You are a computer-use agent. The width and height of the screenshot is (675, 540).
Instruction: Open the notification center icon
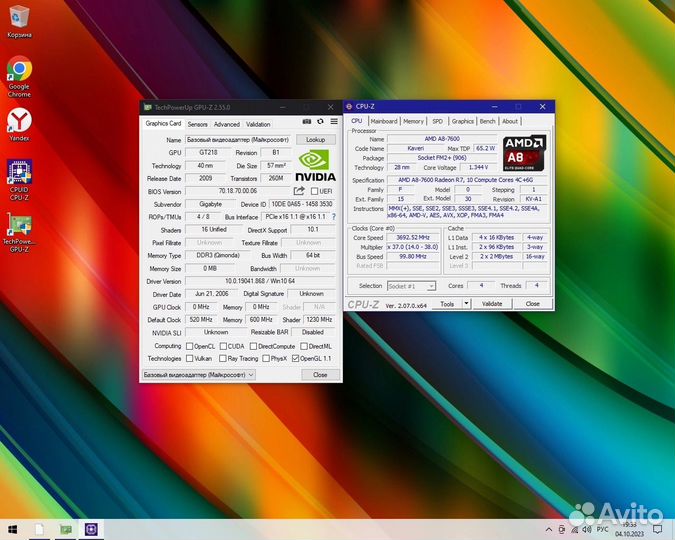(x=657, y=529)
